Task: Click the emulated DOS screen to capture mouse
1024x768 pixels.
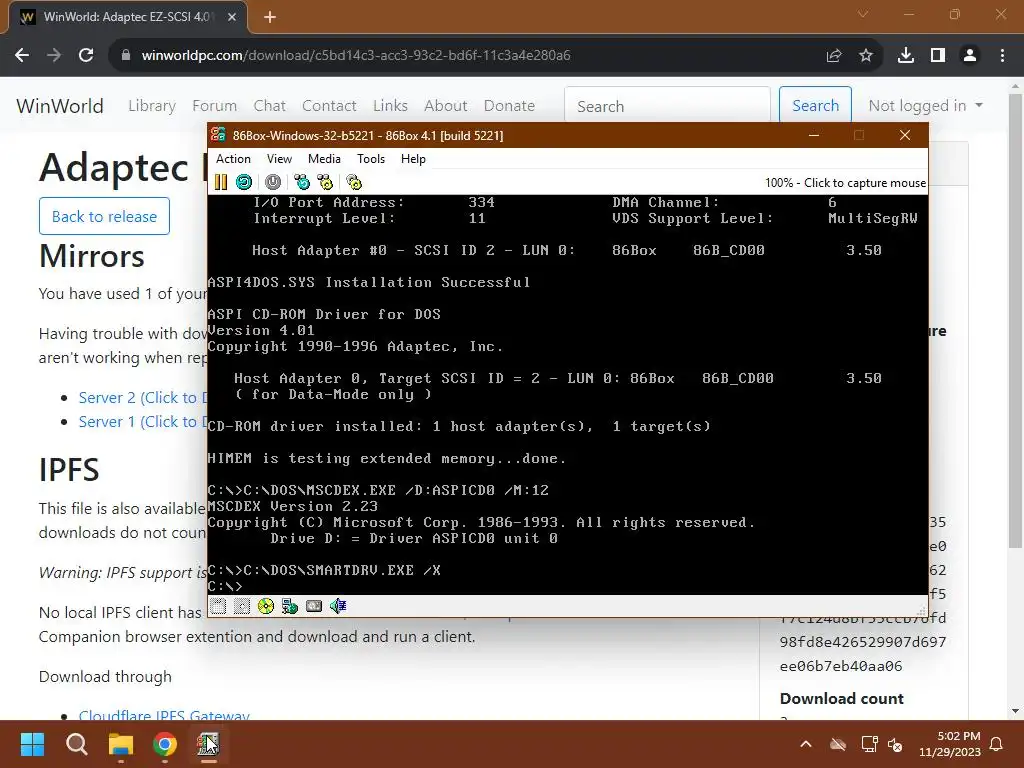Action: [568, 394]
